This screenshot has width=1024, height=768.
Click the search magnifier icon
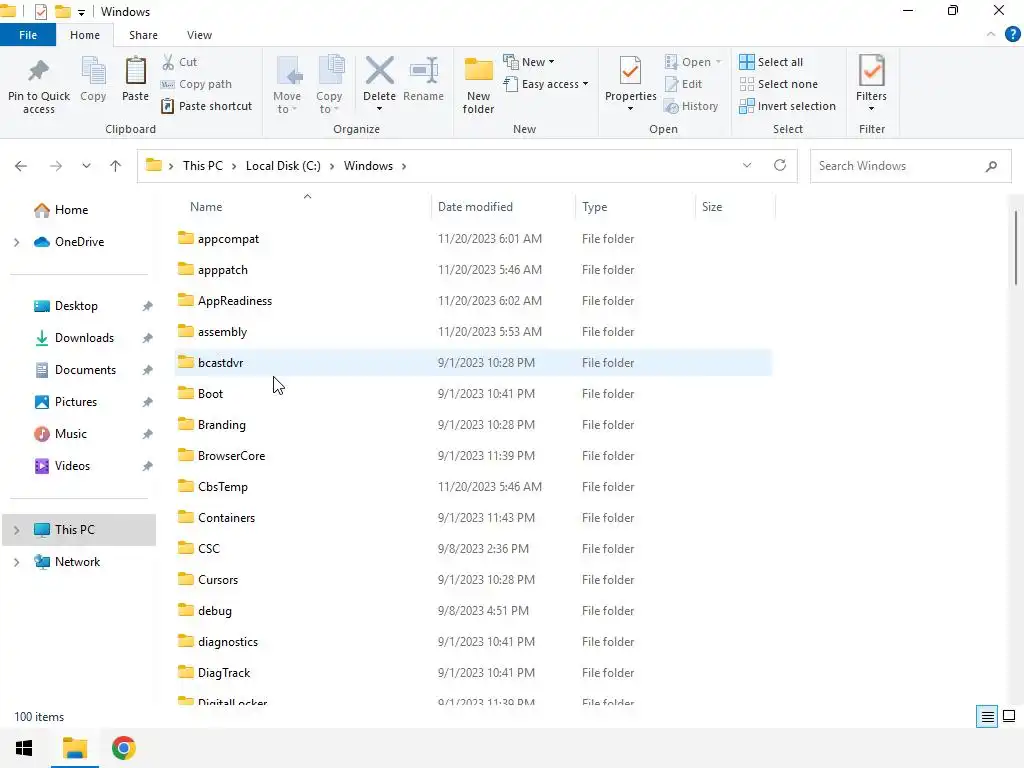(991, 166)
